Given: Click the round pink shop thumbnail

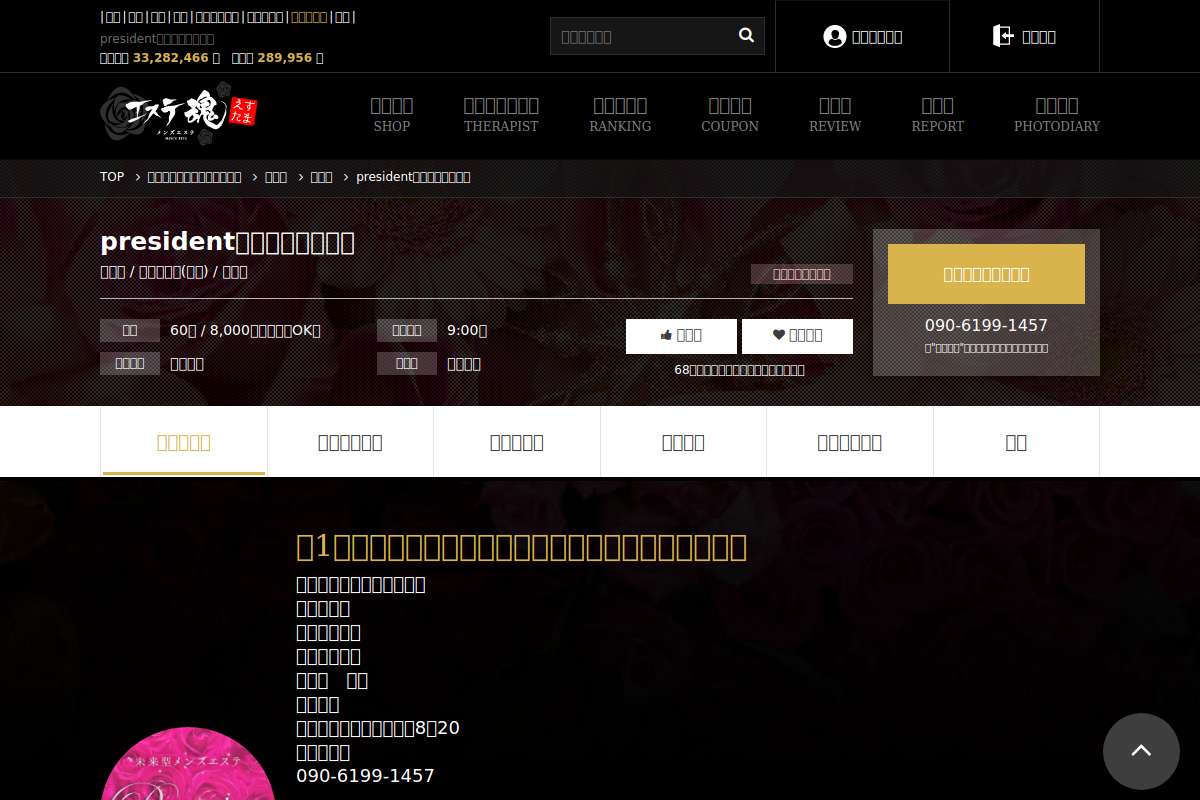Looking at the screenshot, I should pos(188,764).
